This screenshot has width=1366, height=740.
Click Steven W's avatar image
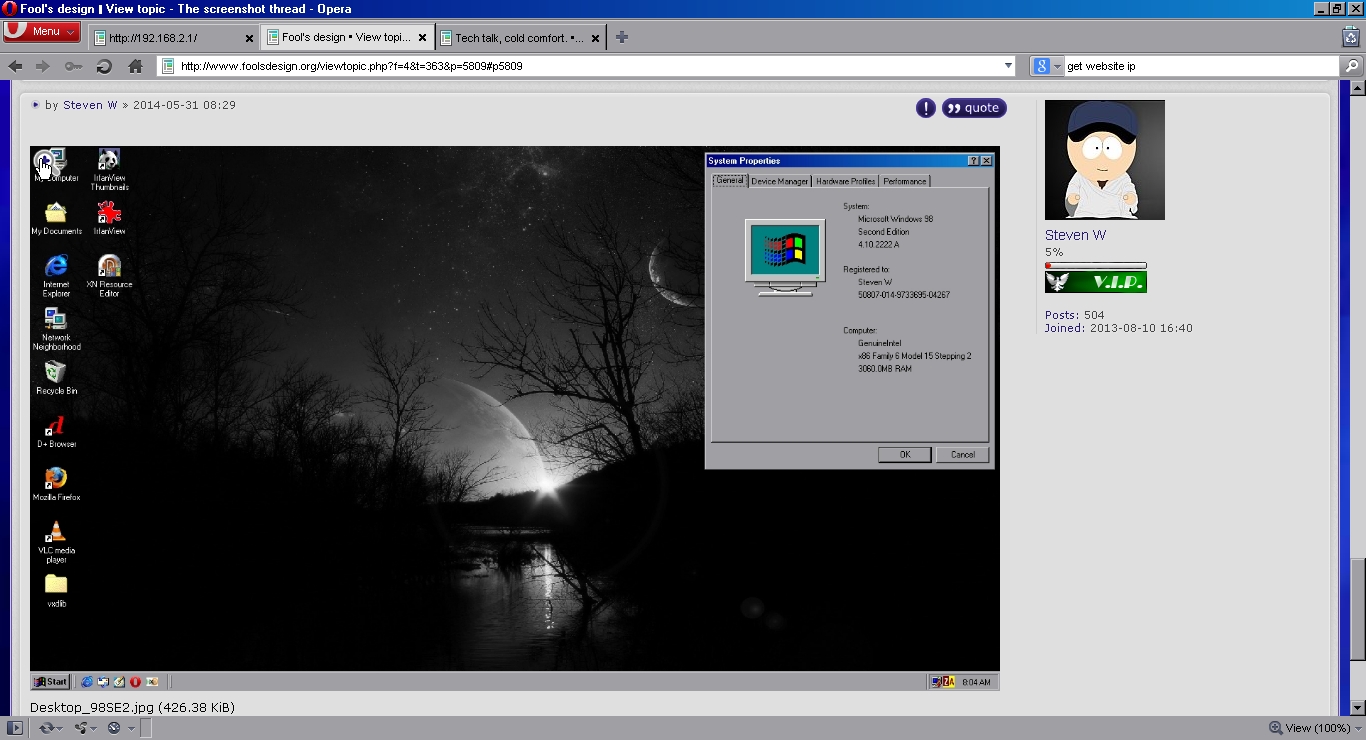coord(1105,160)
